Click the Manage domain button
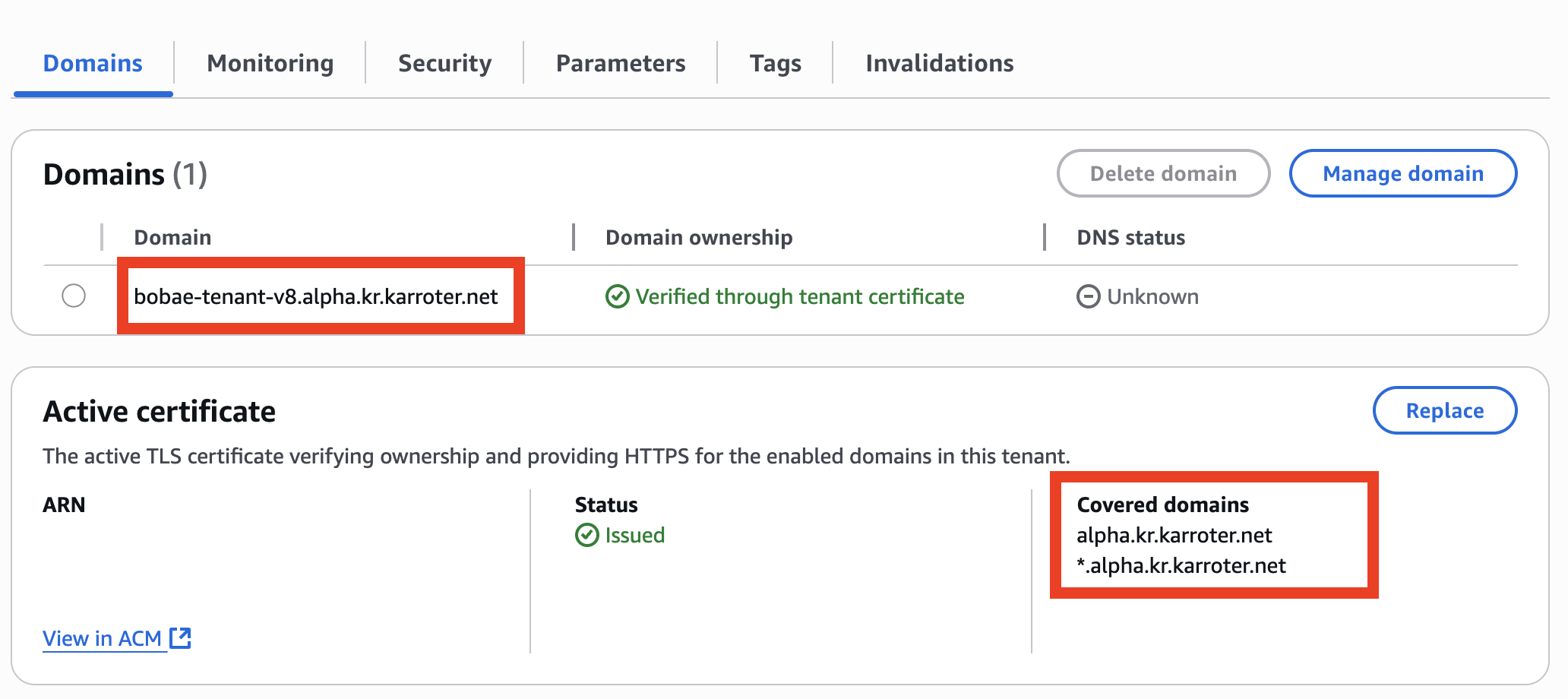The width and height of the screenshot is (1568, 699). (x=1403, y=173)
